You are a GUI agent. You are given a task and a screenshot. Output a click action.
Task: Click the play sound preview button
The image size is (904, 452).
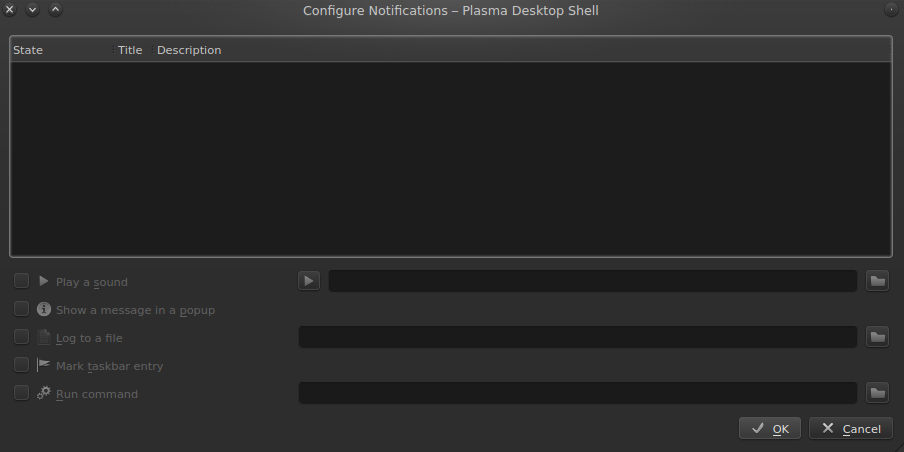click(x=309, y=281)
